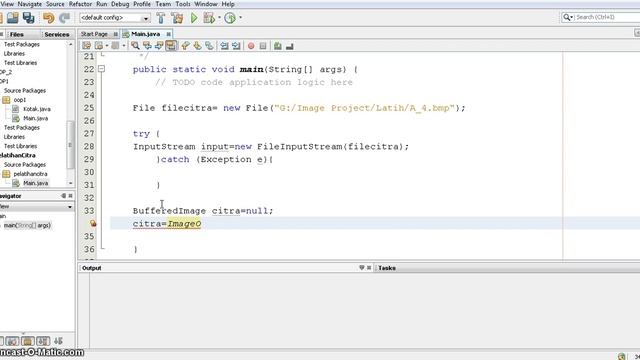Toggle highlight search in editor toolbar
Image resolution: width=640 pixels, height=360 pixels.
click(x=171, y=46)
